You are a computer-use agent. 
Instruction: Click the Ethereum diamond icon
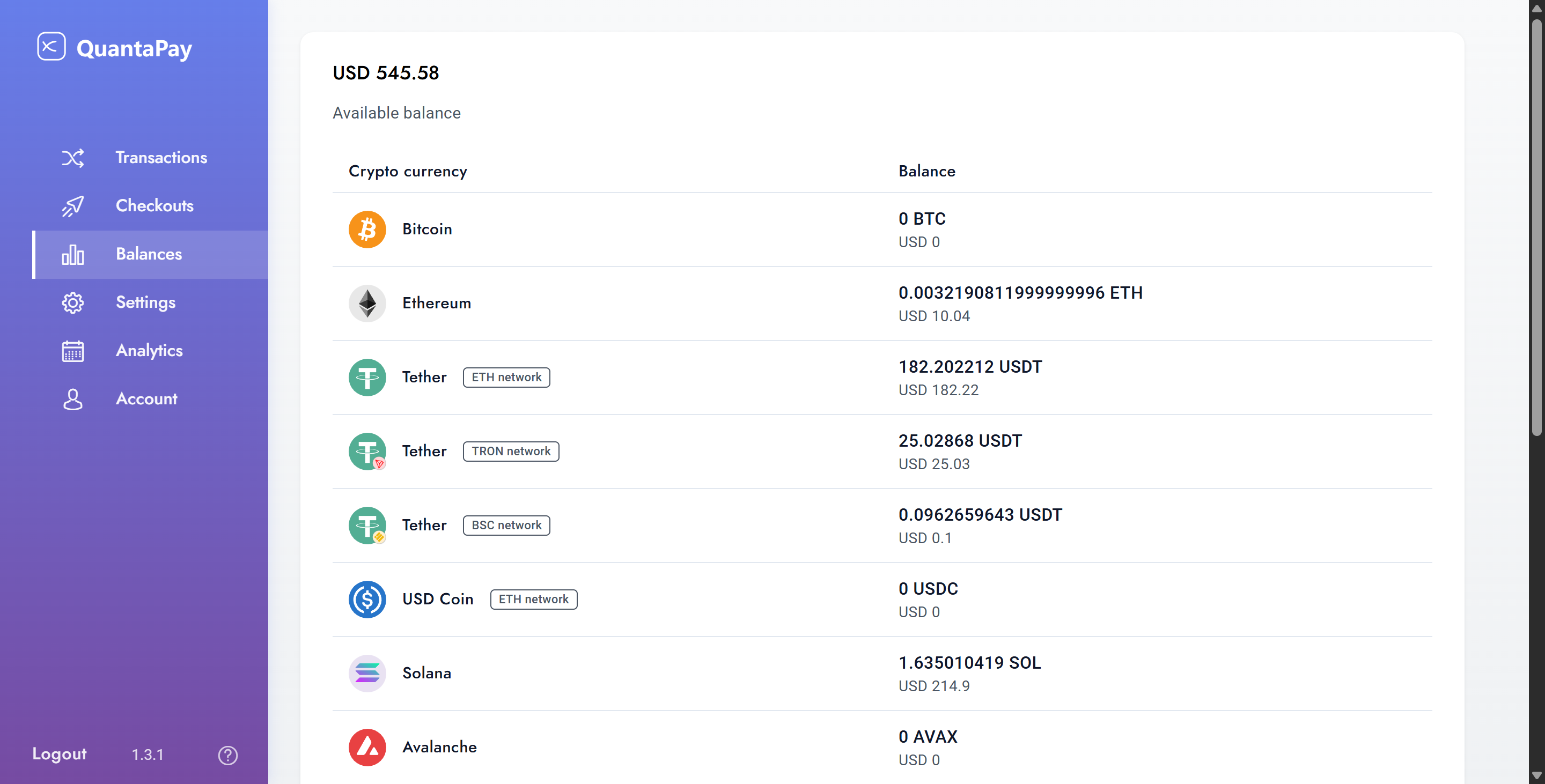367,304
